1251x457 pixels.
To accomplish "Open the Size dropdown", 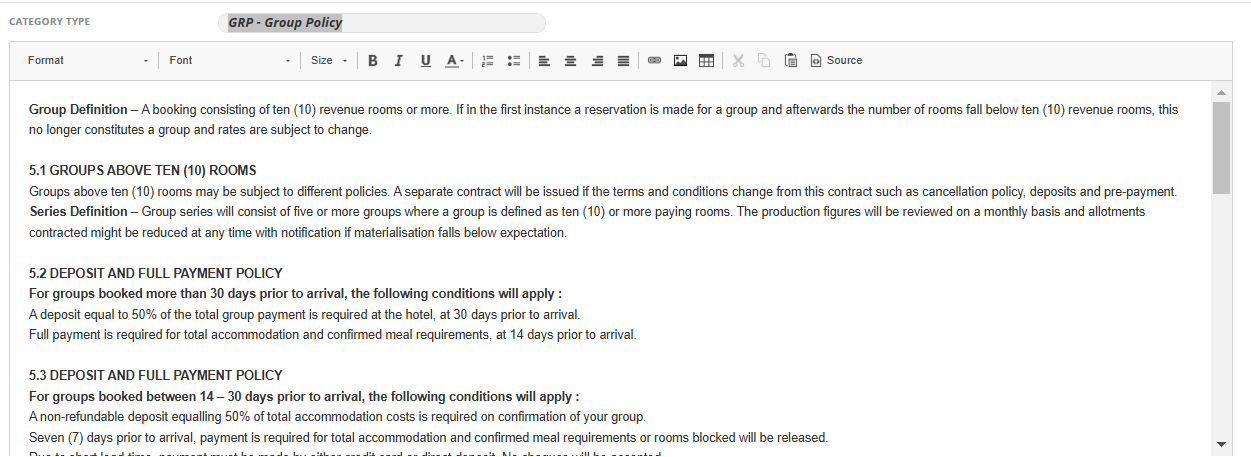I will tap(328, 61).
